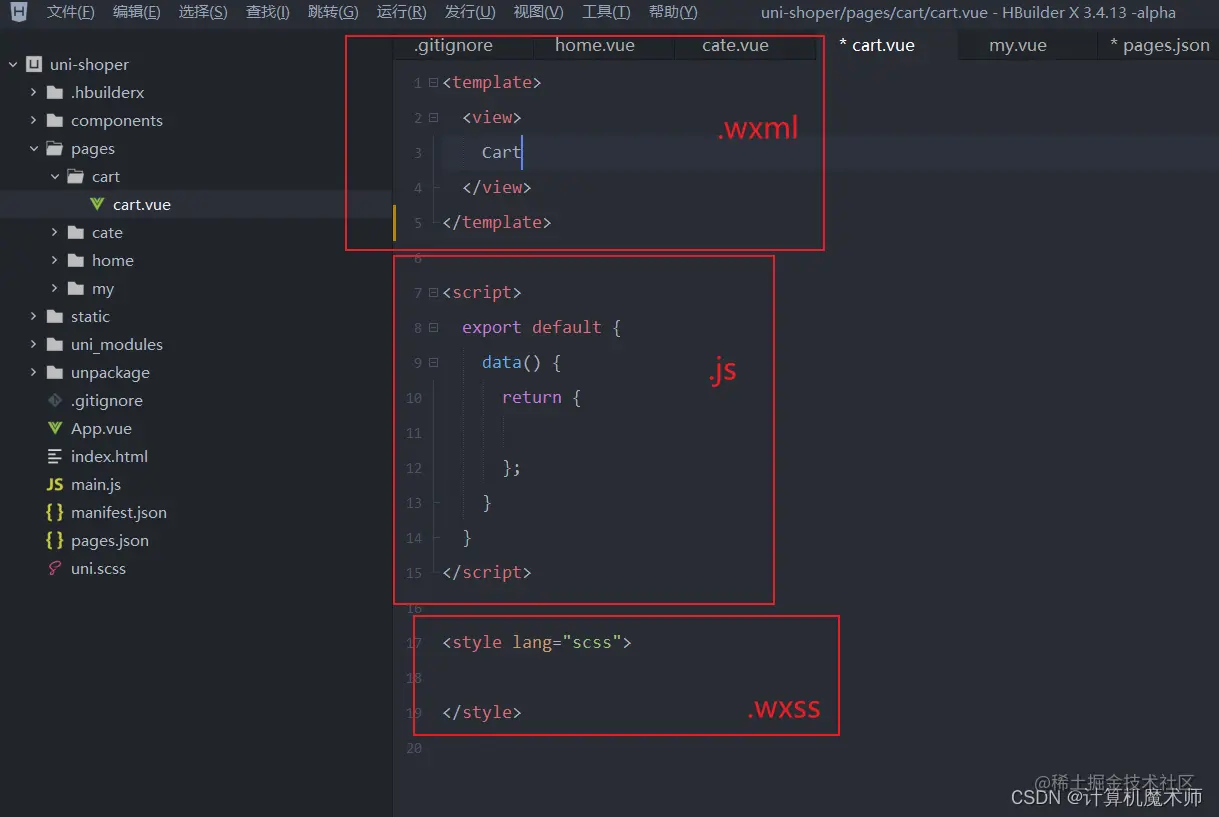The width and height of the screenshot is (1219, 817).
Task: Expand the components folder chevron
Action: (x=33, y=121)
